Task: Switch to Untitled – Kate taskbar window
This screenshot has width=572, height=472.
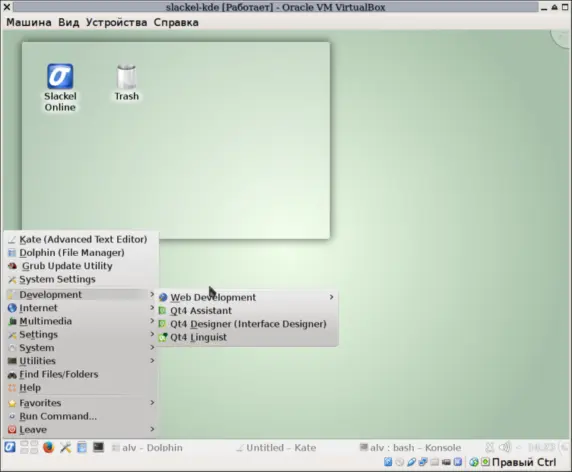Action: (x=276, y=448)
